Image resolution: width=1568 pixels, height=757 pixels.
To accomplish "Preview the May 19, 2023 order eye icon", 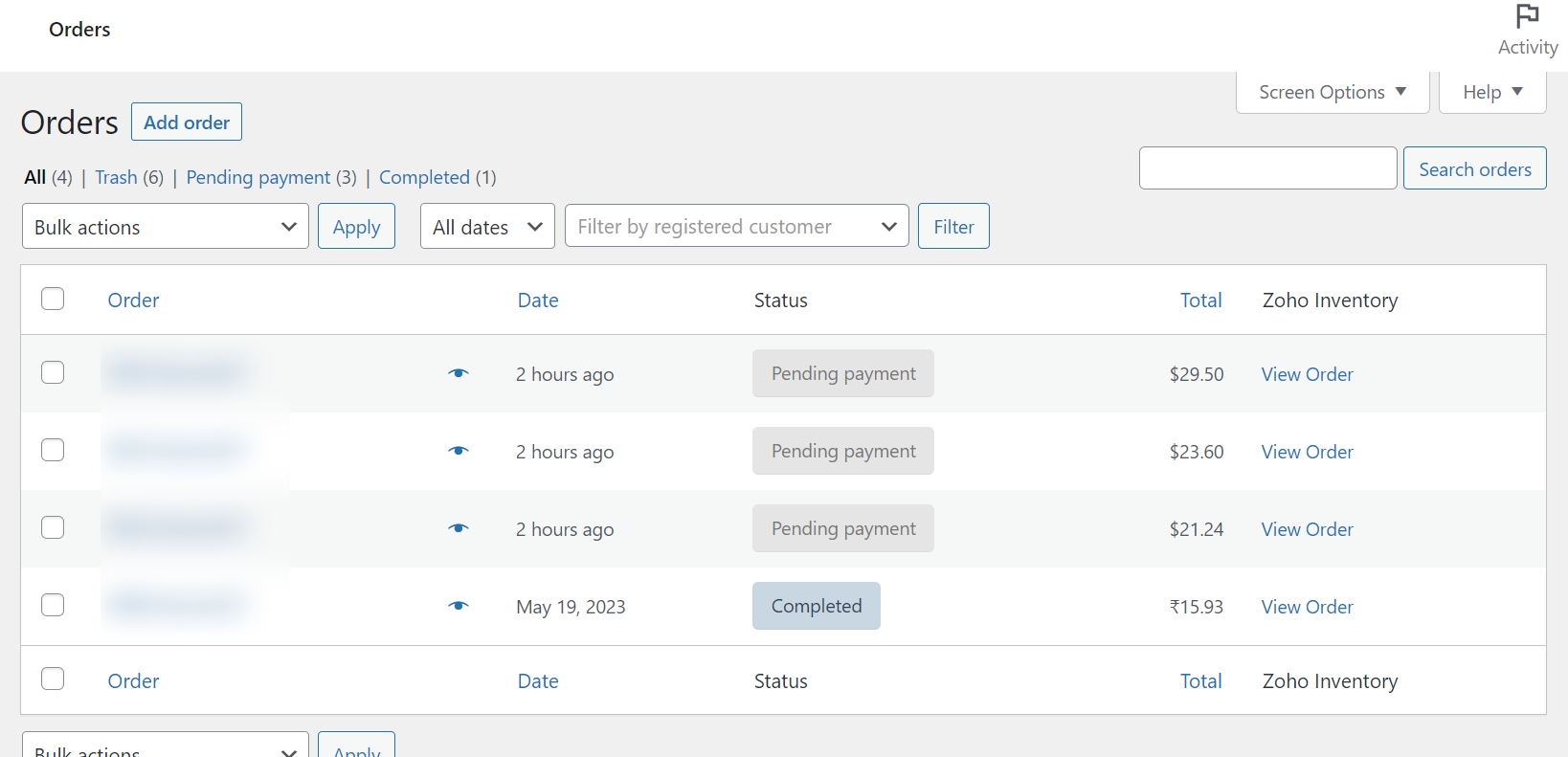I will 459,606.
